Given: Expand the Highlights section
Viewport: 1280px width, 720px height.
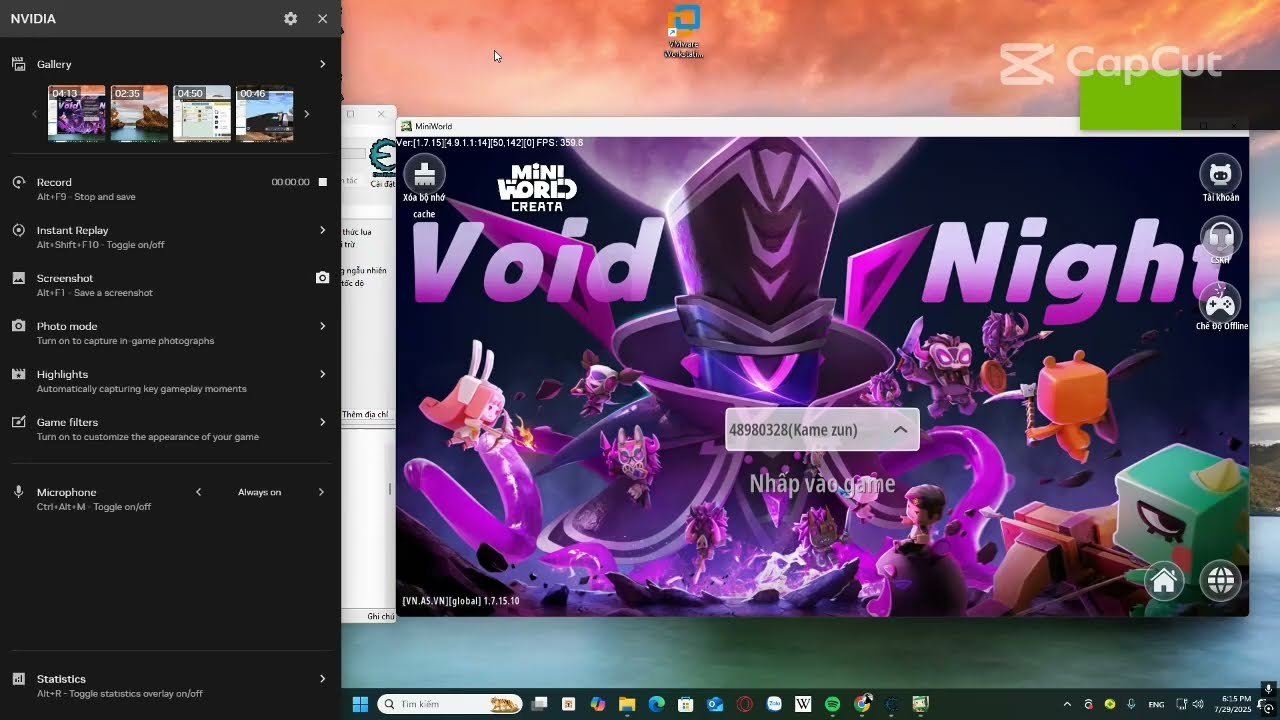Looking at the screenshot, I should [x=322, y=374].
